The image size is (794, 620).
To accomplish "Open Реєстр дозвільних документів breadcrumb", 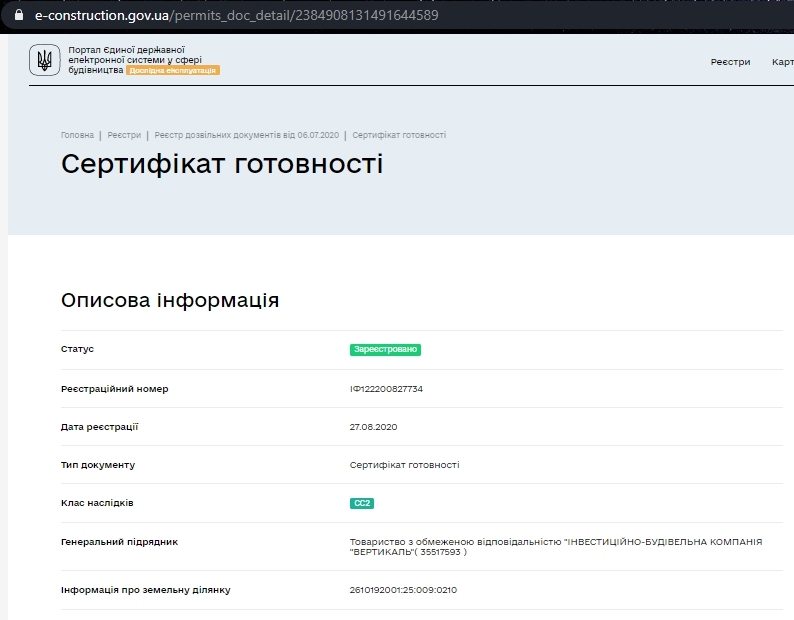I will (x=247, y=135).
